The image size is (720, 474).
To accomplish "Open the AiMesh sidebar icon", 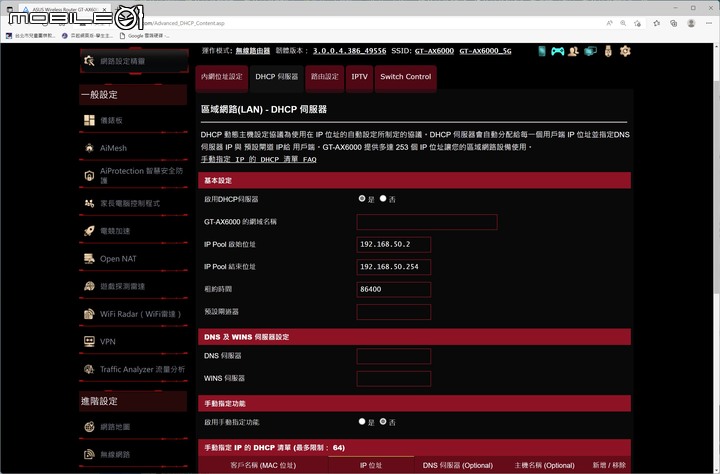I will pos(90,148).
